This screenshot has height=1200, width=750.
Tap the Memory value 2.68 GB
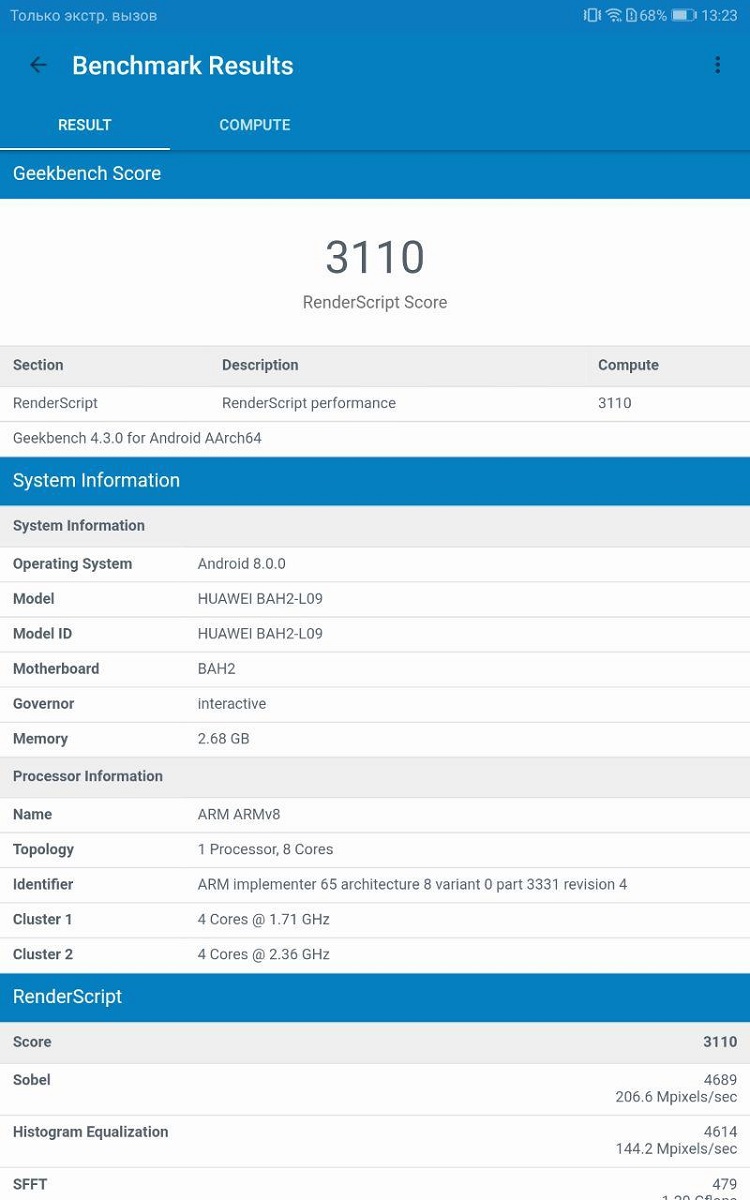click(223, 738)
